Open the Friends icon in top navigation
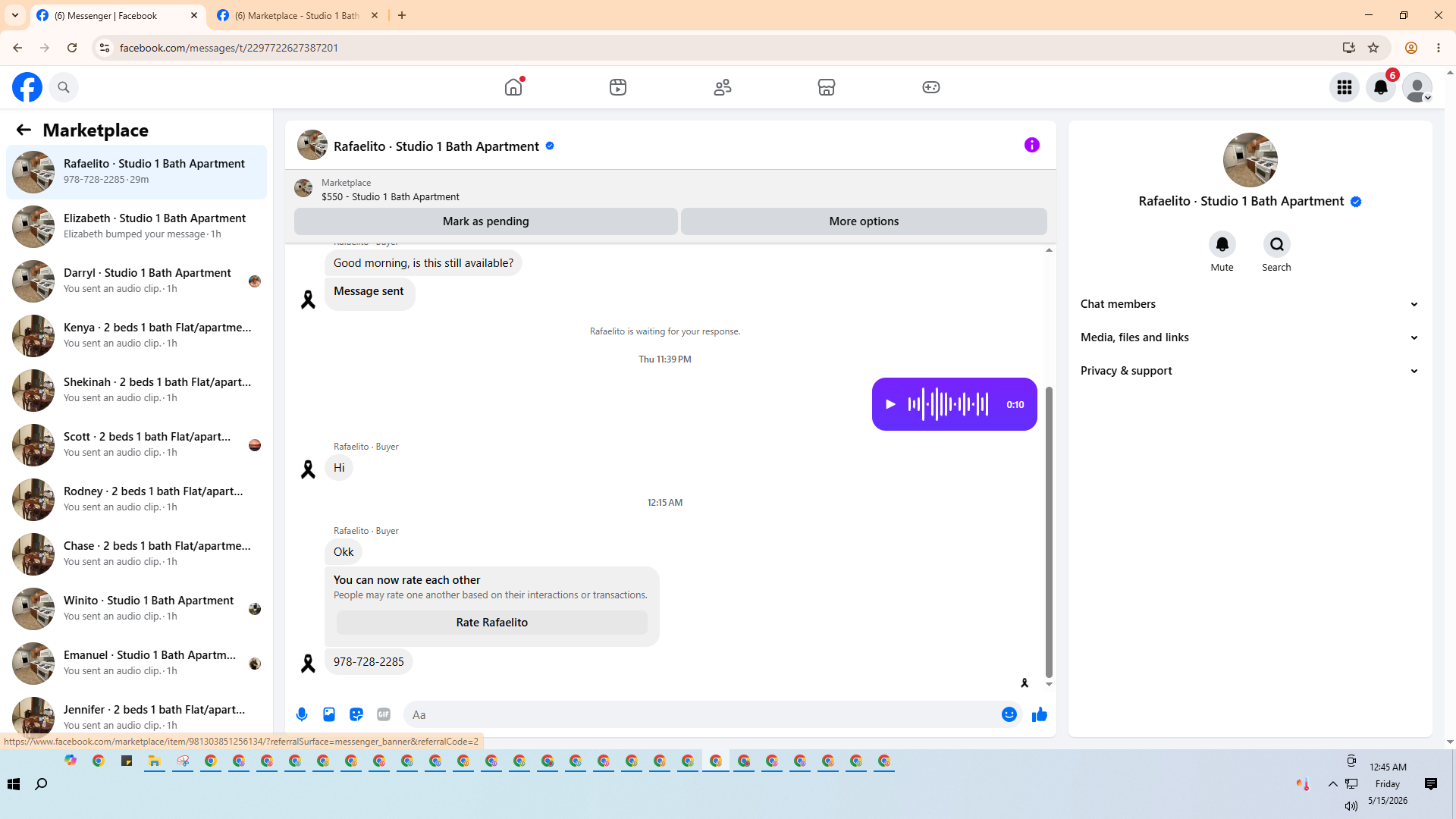1456x819 pixels. pyautogui.click(x=723, y=87)
